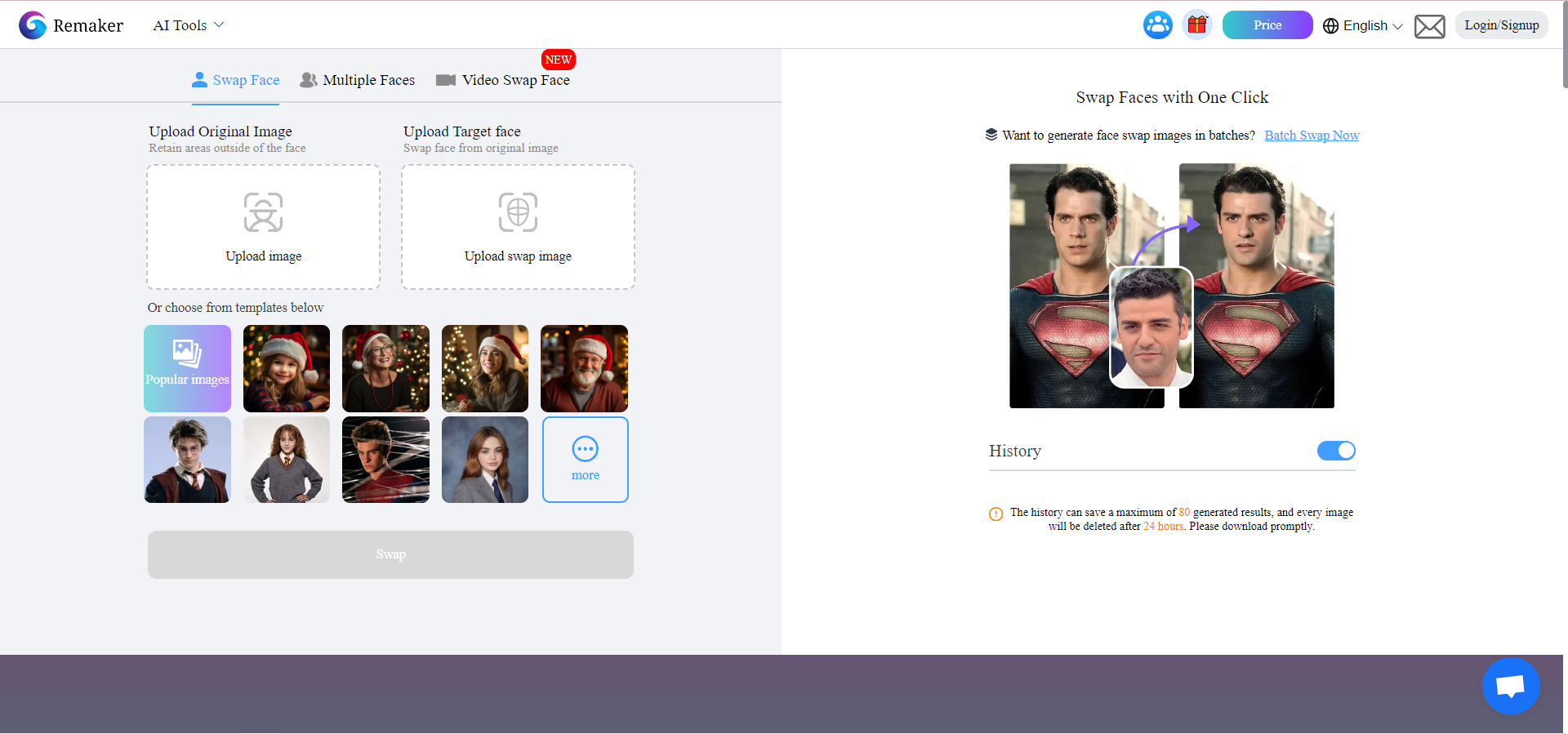Click the Upload swap image icon
The width and height of the screenshot is (1568, 734).
click(518, 212)
